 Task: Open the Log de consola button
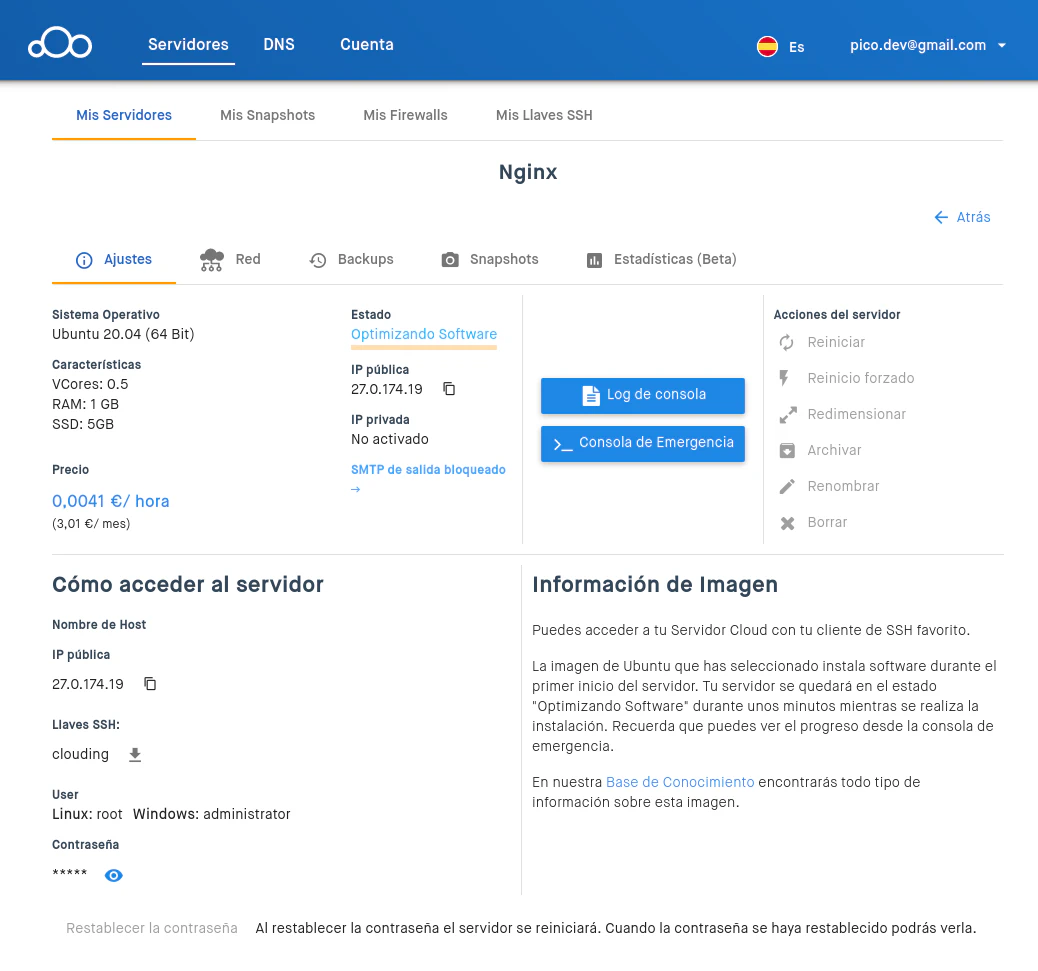click(643, 395)
